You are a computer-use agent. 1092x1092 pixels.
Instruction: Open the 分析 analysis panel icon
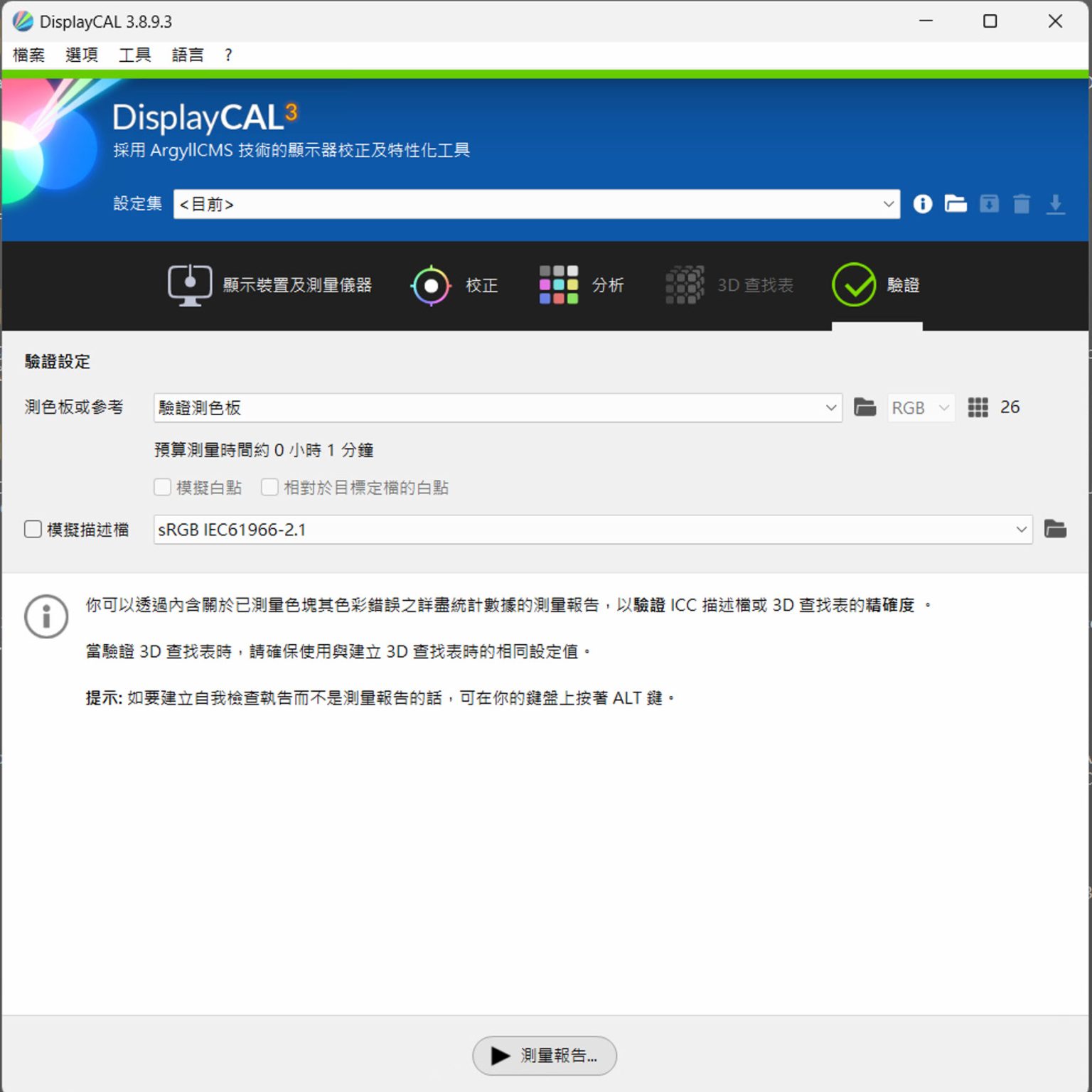click(x=559, y=284)
